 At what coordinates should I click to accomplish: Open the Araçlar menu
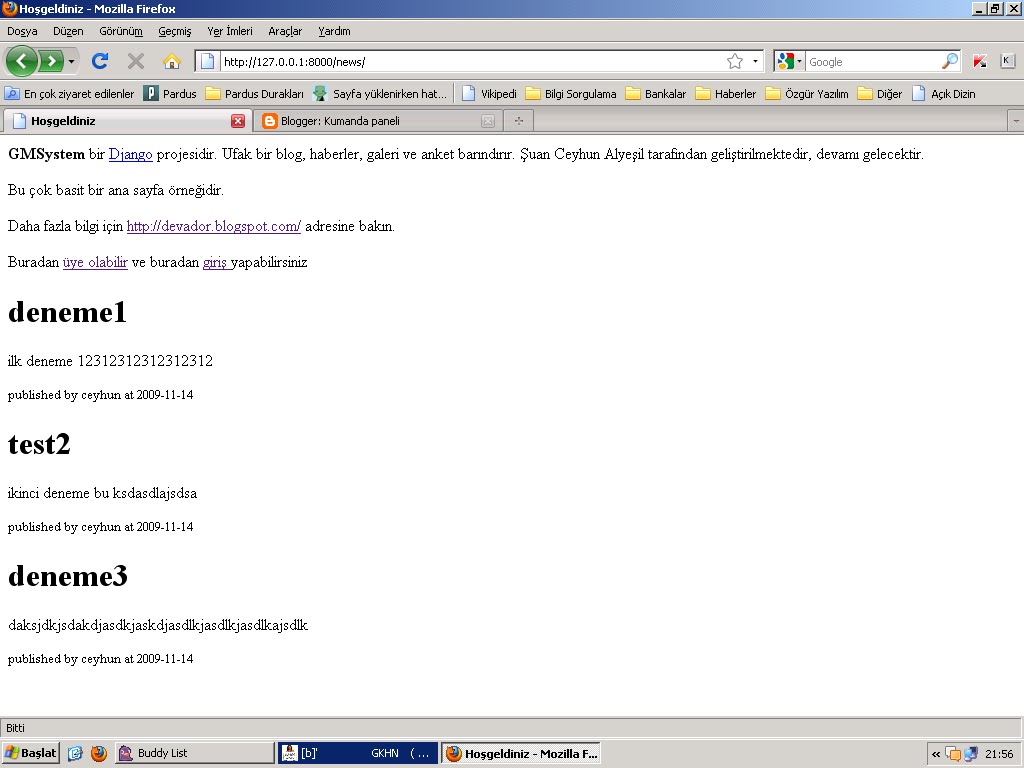[x=285, y=31]
